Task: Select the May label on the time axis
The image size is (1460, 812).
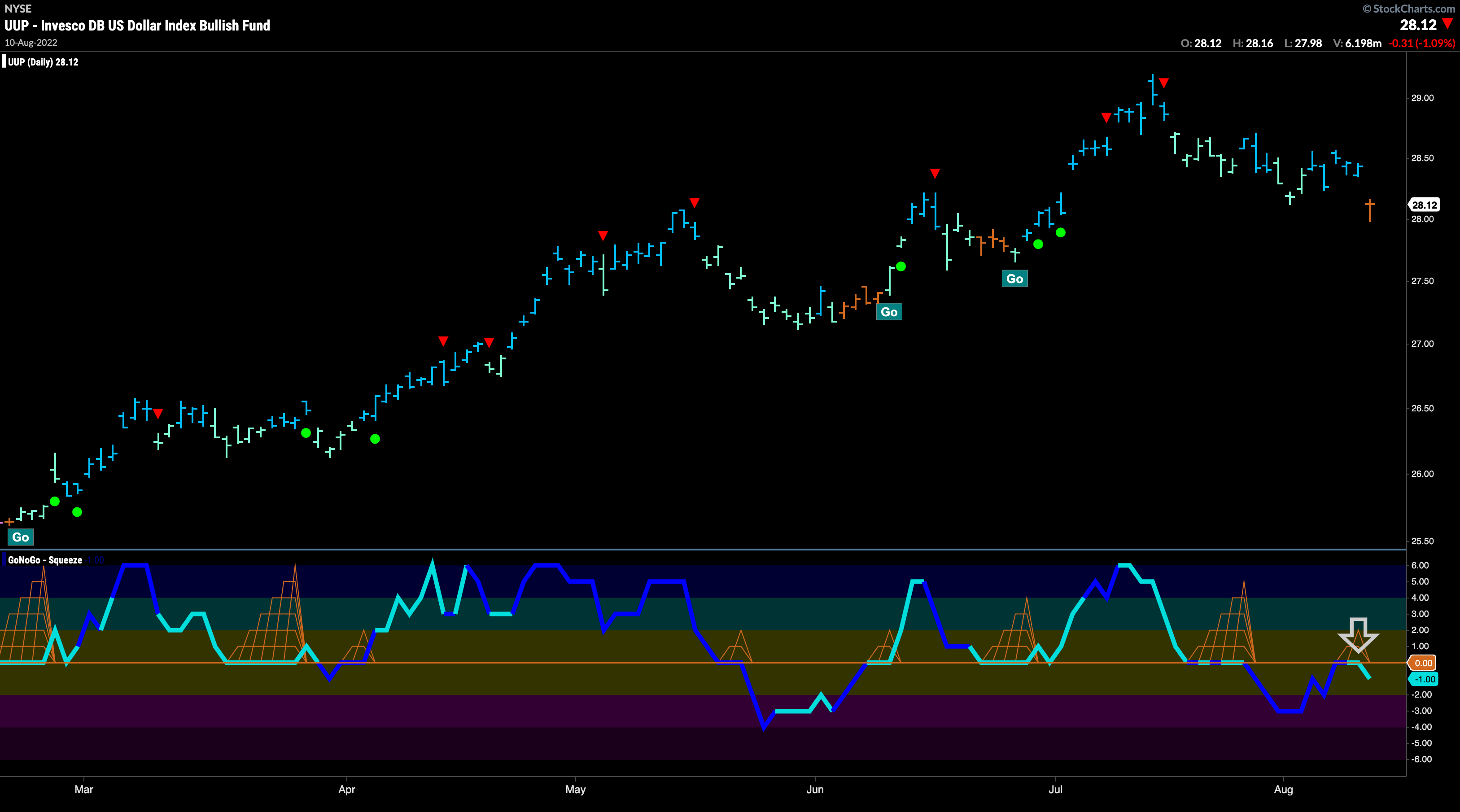Action: [x=575, y=789]
